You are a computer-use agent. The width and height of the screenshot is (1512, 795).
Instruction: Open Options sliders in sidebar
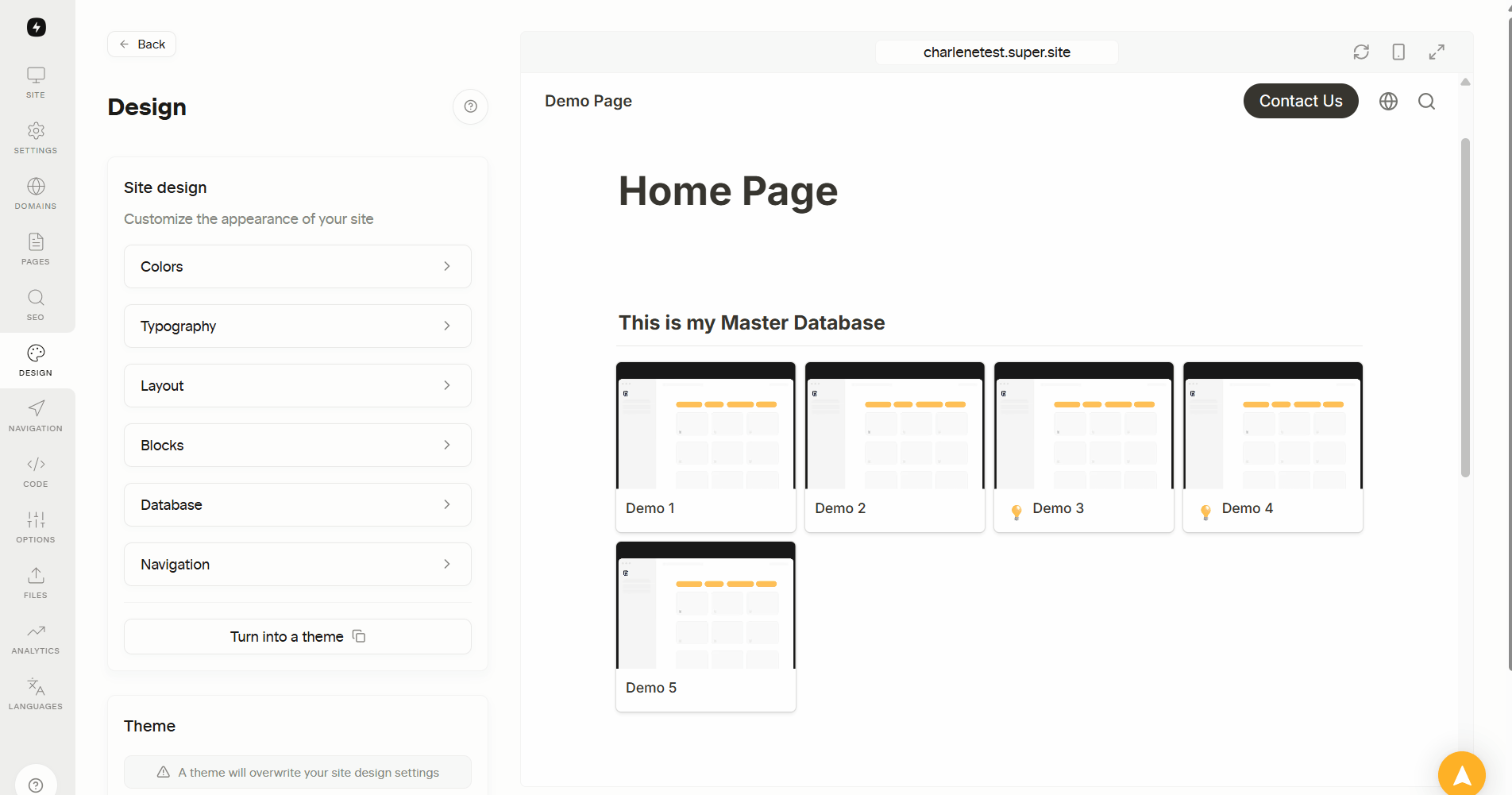[x=36, y=527]
